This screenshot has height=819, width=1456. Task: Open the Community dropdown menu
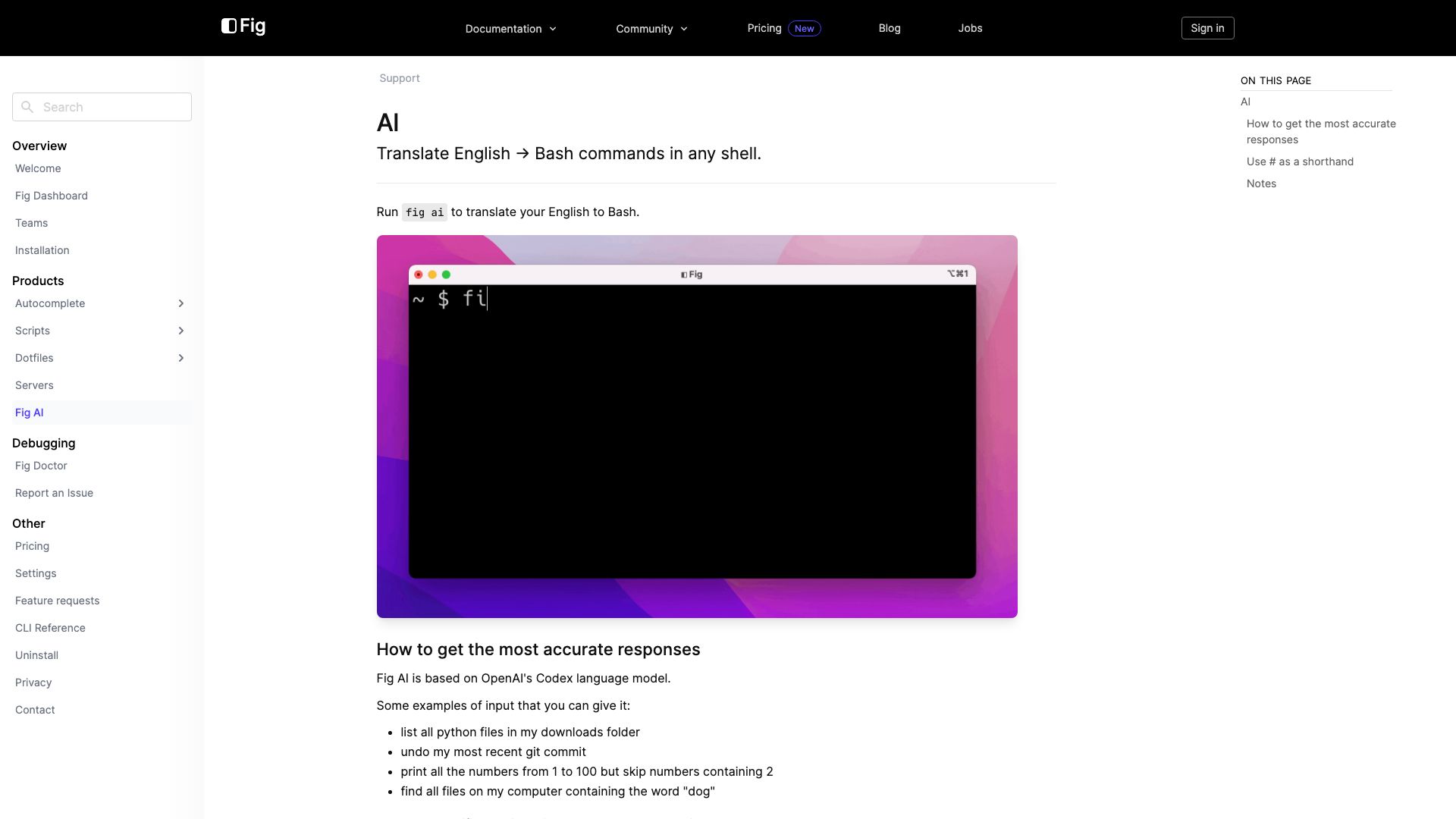tap(651, 29)
